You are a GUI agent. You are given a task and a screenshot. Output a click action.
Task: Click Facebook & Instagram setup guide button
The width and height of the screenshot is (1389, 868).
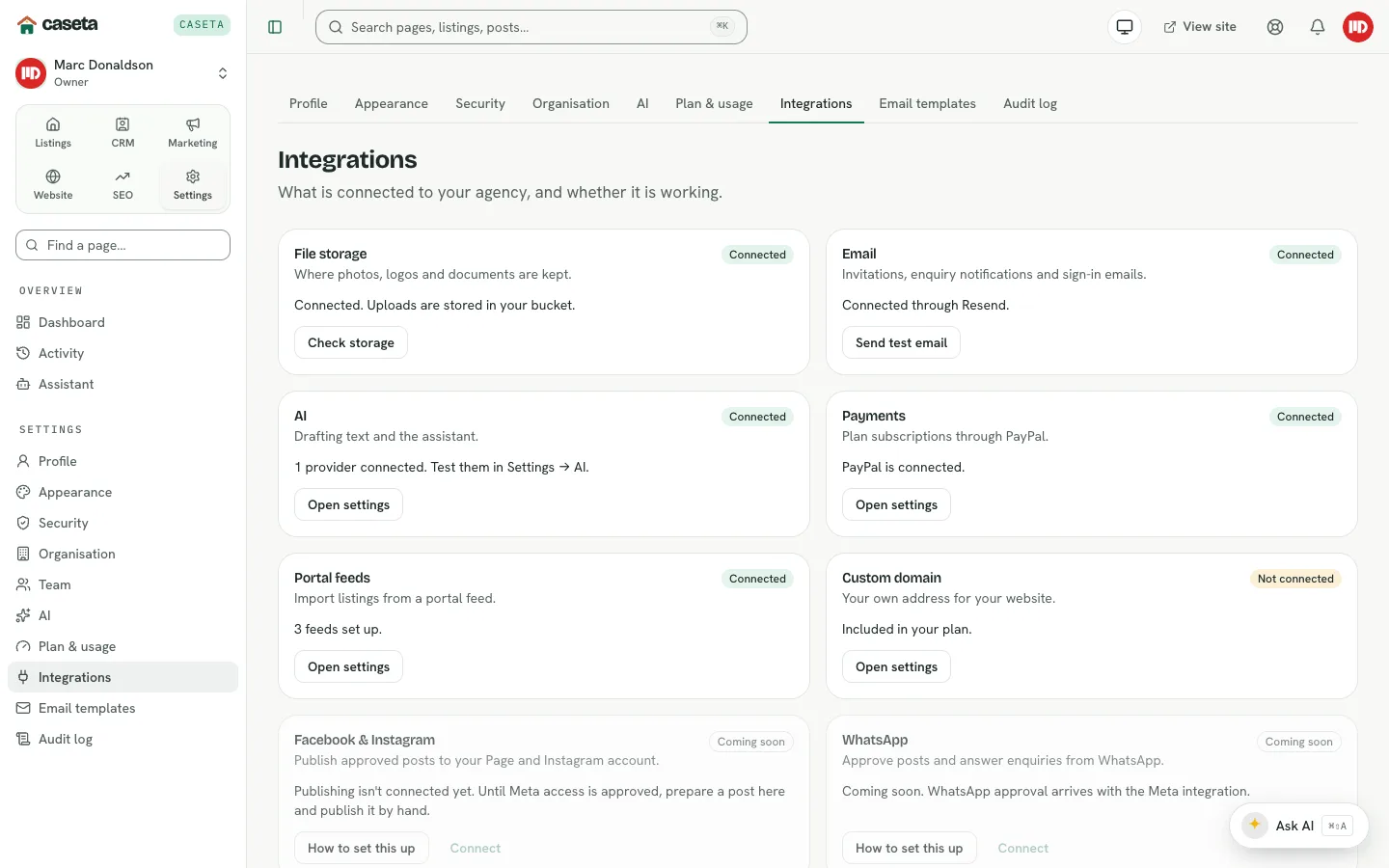(361, 848)
